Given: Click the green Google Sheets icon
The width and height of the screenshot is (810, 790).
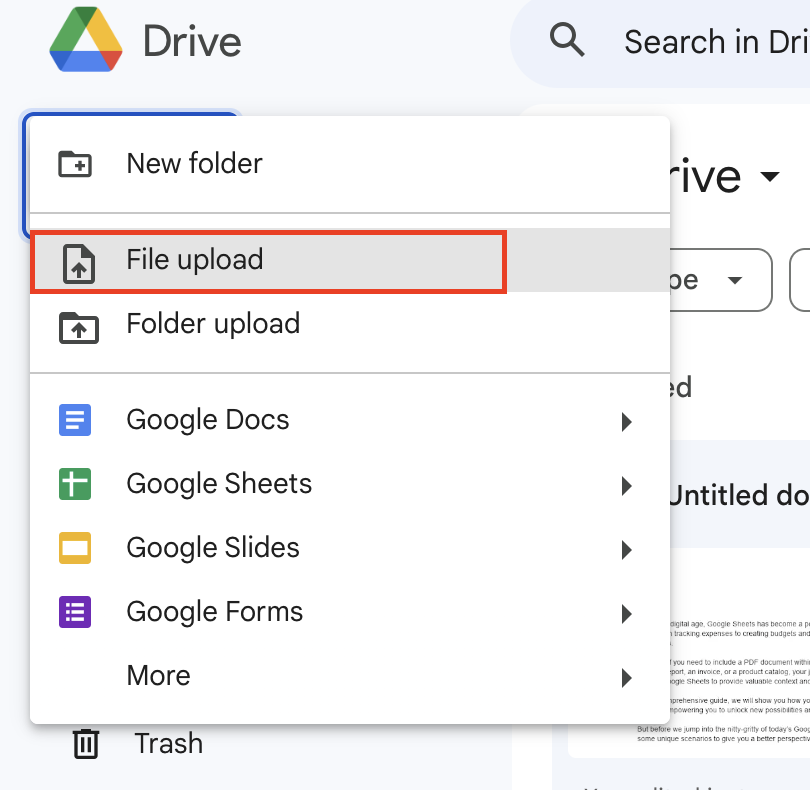Looking at the screenshot, I should [75, 484].
